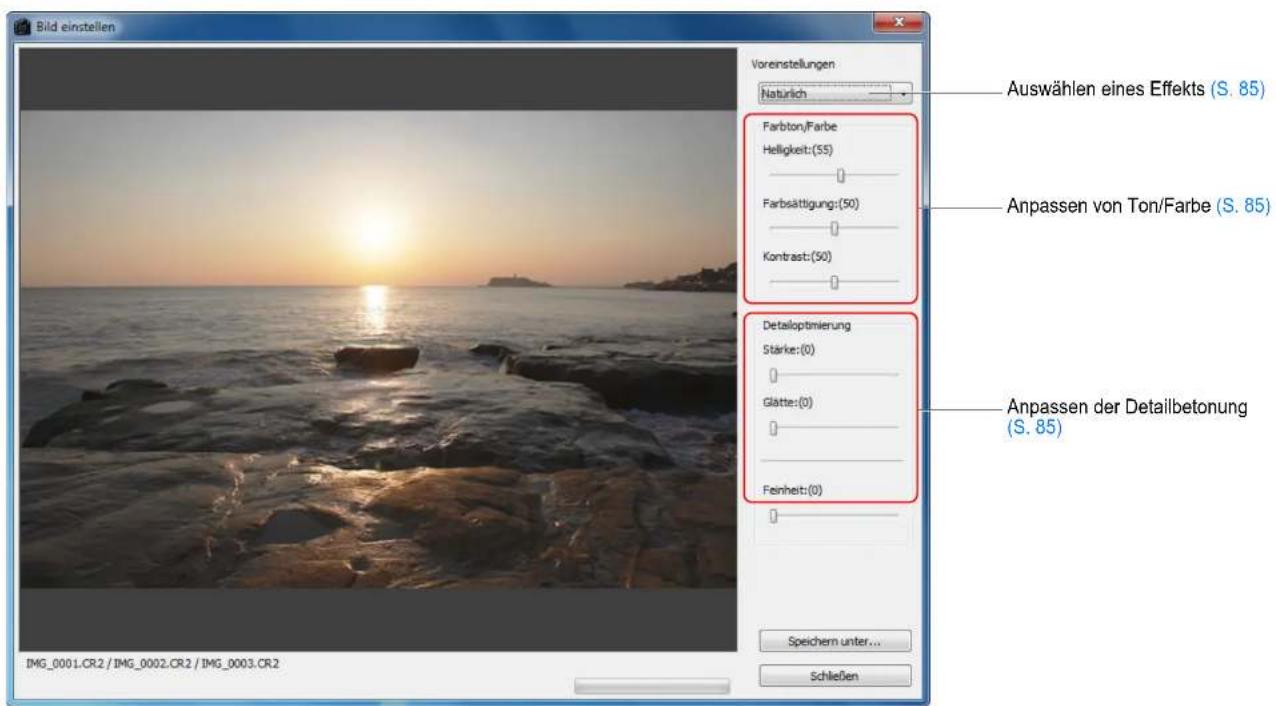
Task: Click the Speichern unter... button
Action: (x=835, y=640)
